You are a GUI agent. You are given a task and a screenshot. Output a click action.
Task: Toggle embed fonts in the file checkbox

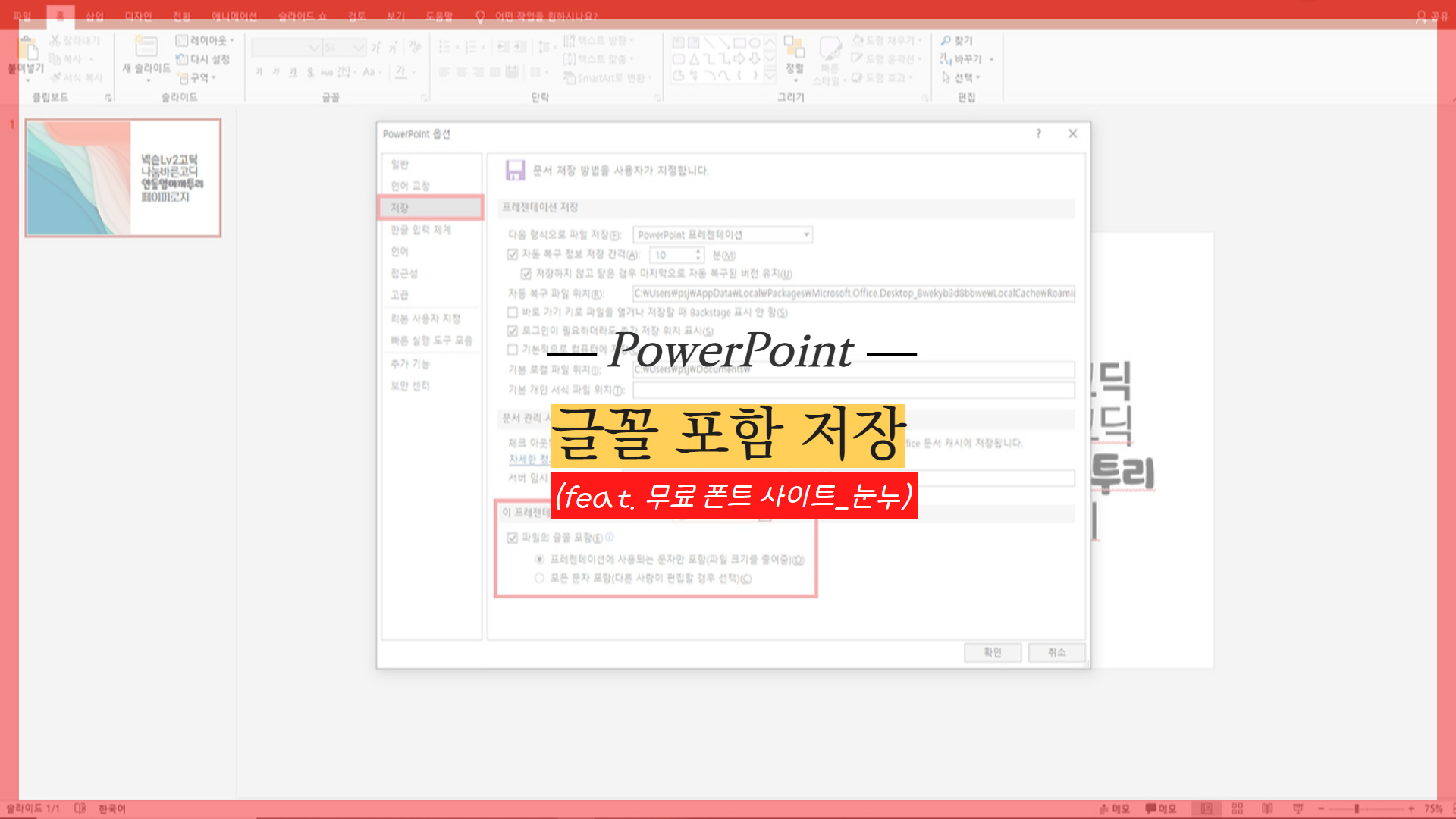click(x=513, y=538)
